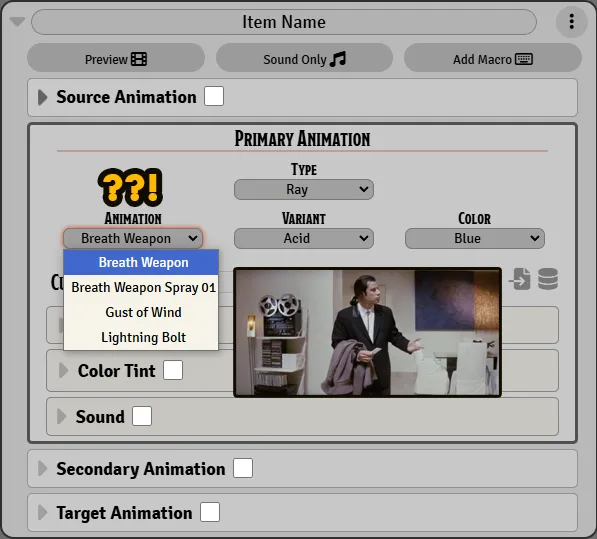This screenshot has width=597, height=539.
Task: Click the import file icon
Action: pos(520,279)
